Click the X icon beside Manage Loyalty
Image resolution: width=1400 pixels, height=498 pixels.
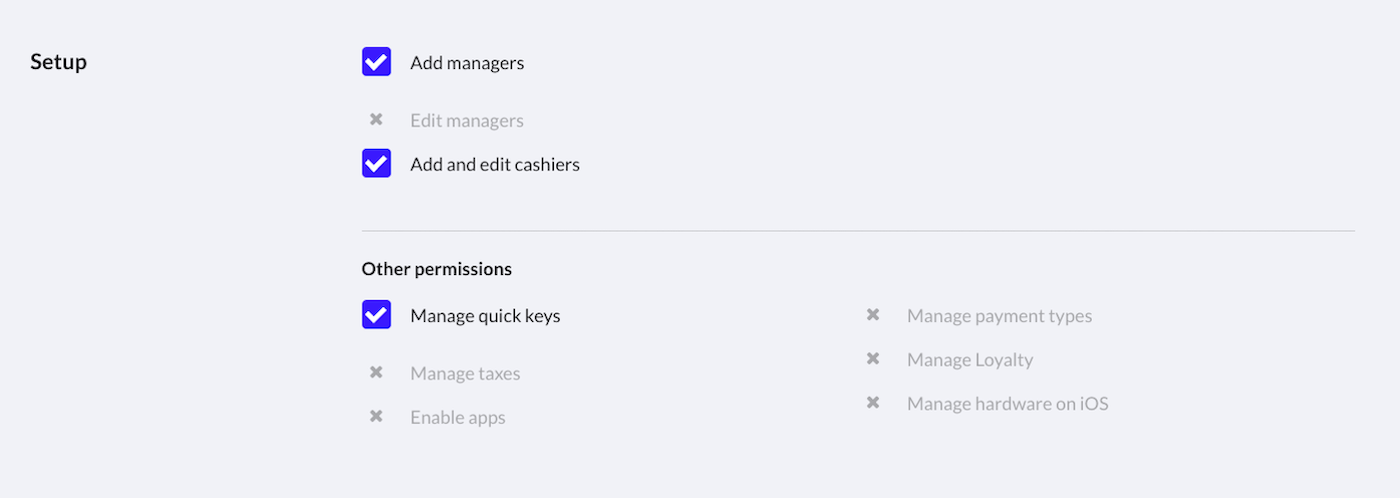point(872,359)
